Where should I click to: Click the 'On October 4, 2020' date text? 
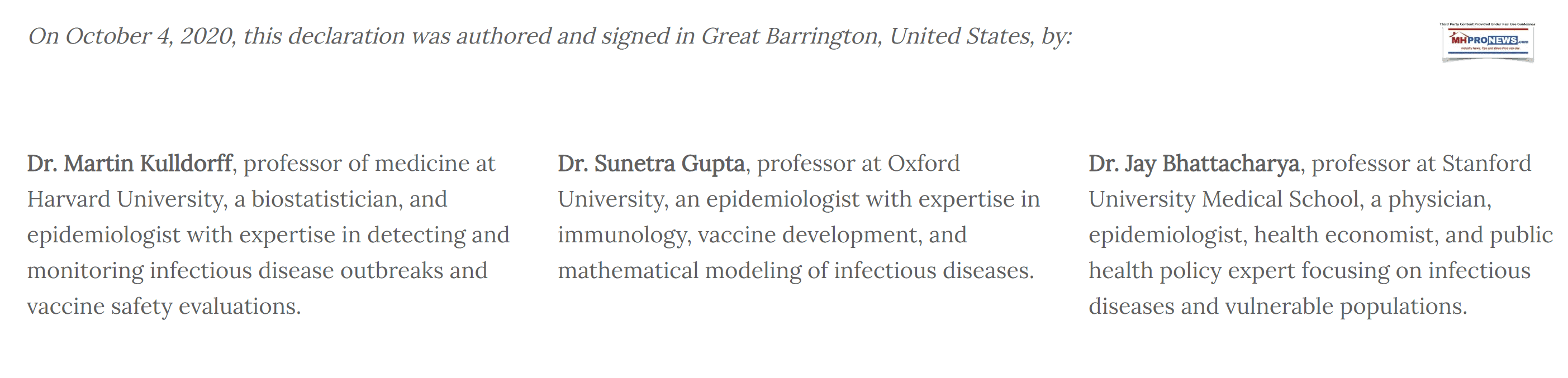[x=131, y=36]
